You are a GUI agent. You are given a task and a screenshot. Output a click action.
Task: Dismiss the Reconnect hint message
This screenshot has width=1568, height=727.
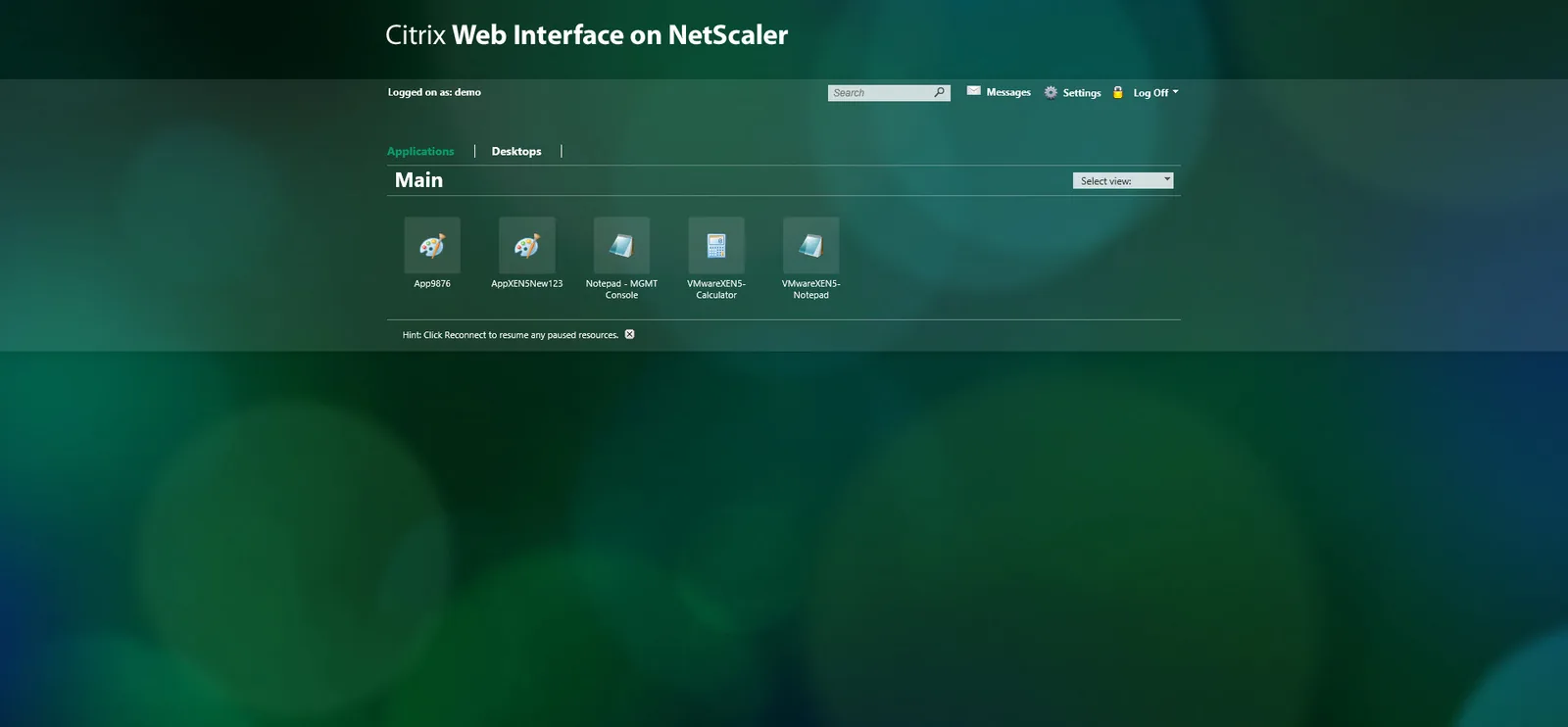tap(629, 334)
